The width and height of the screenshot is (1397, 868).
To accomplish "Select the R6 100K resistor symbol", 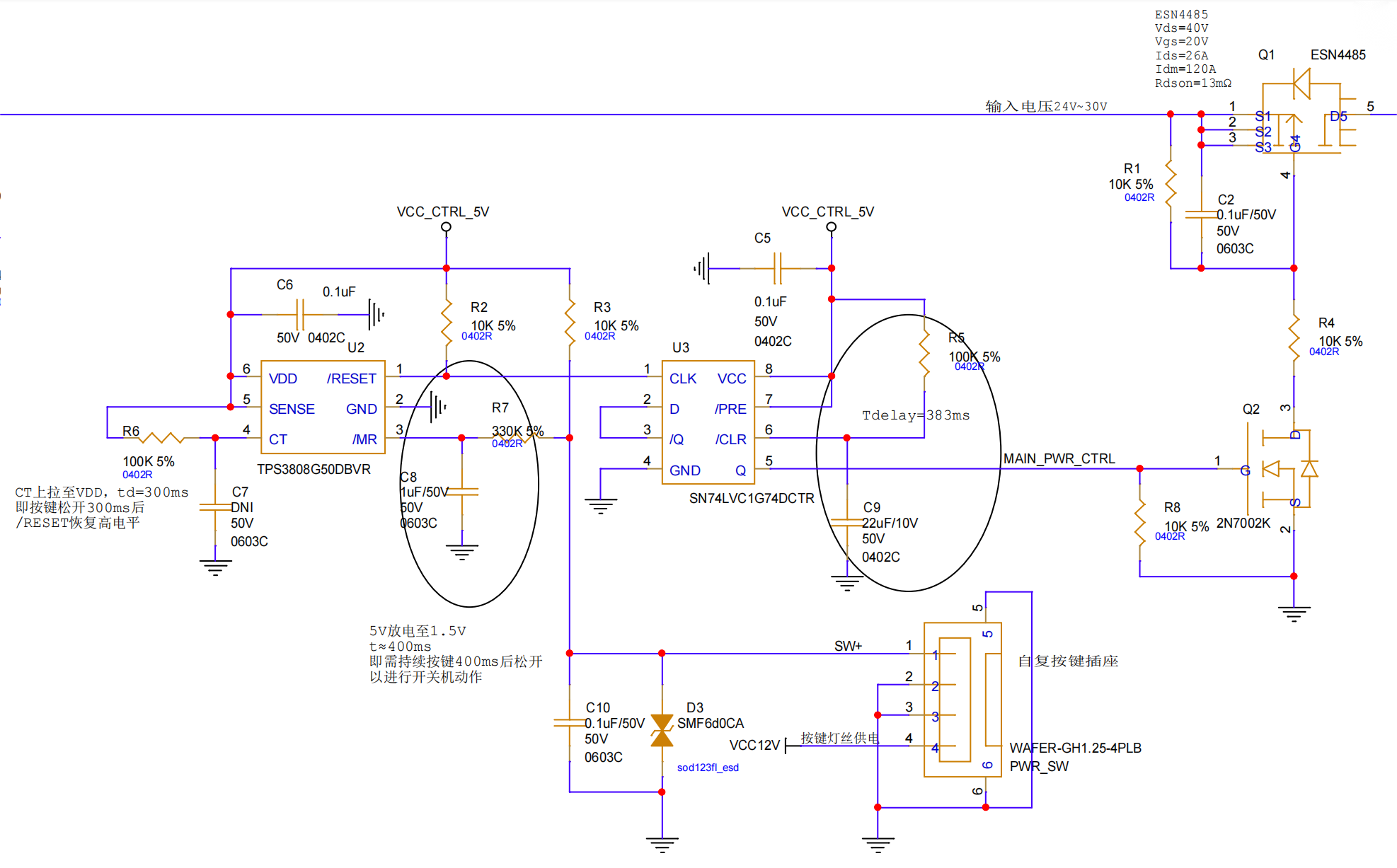I will point(161,439).
